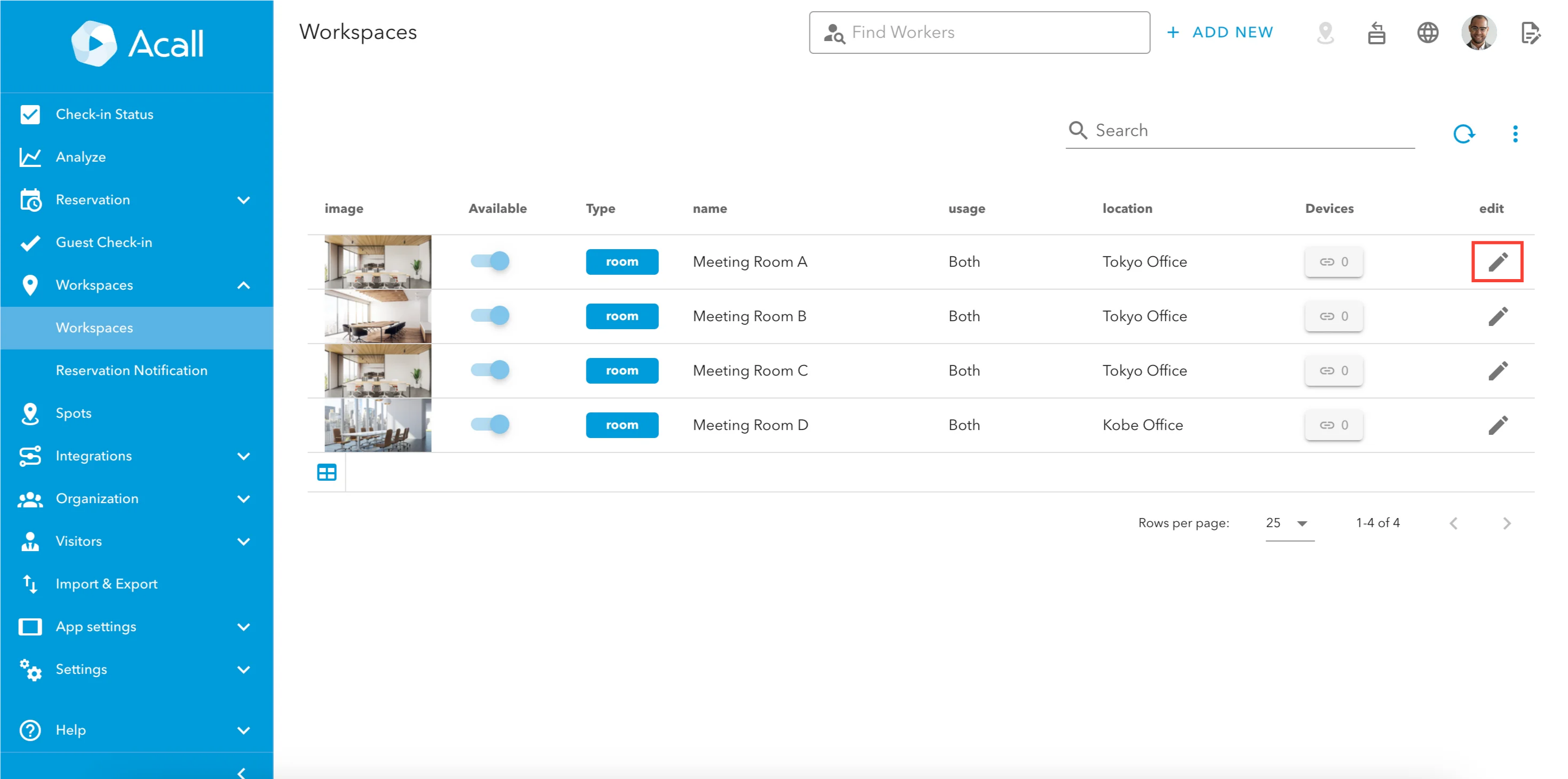Expand the Visitors menu chevron
This screenshot has height=779, width=1568.
coord(243,542)
